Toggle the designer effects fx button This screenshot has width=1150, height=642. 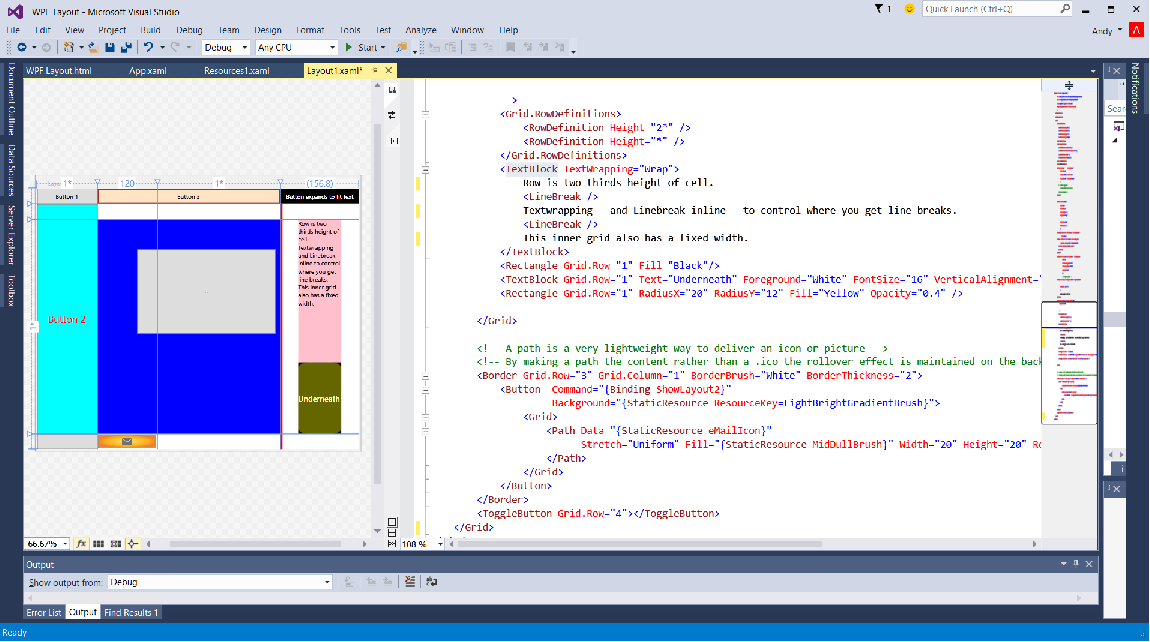82,544
